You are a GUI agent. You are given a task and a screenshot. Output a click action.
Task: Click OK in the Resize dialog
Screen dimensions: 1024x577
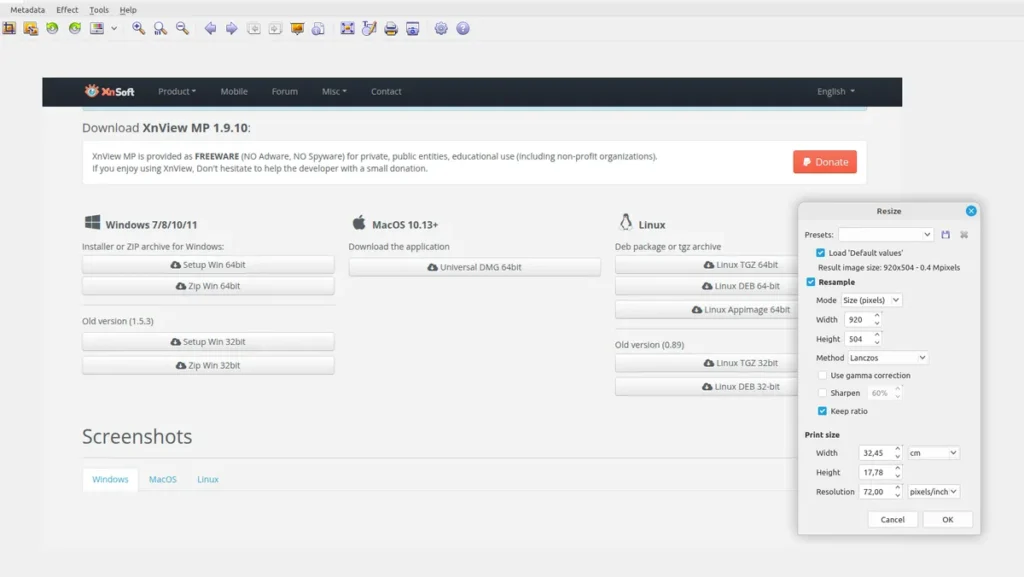click(x=948, y=520)
